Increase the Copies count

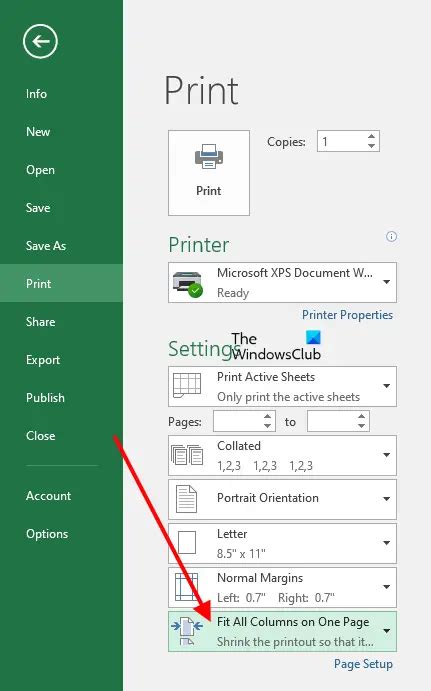372,137
